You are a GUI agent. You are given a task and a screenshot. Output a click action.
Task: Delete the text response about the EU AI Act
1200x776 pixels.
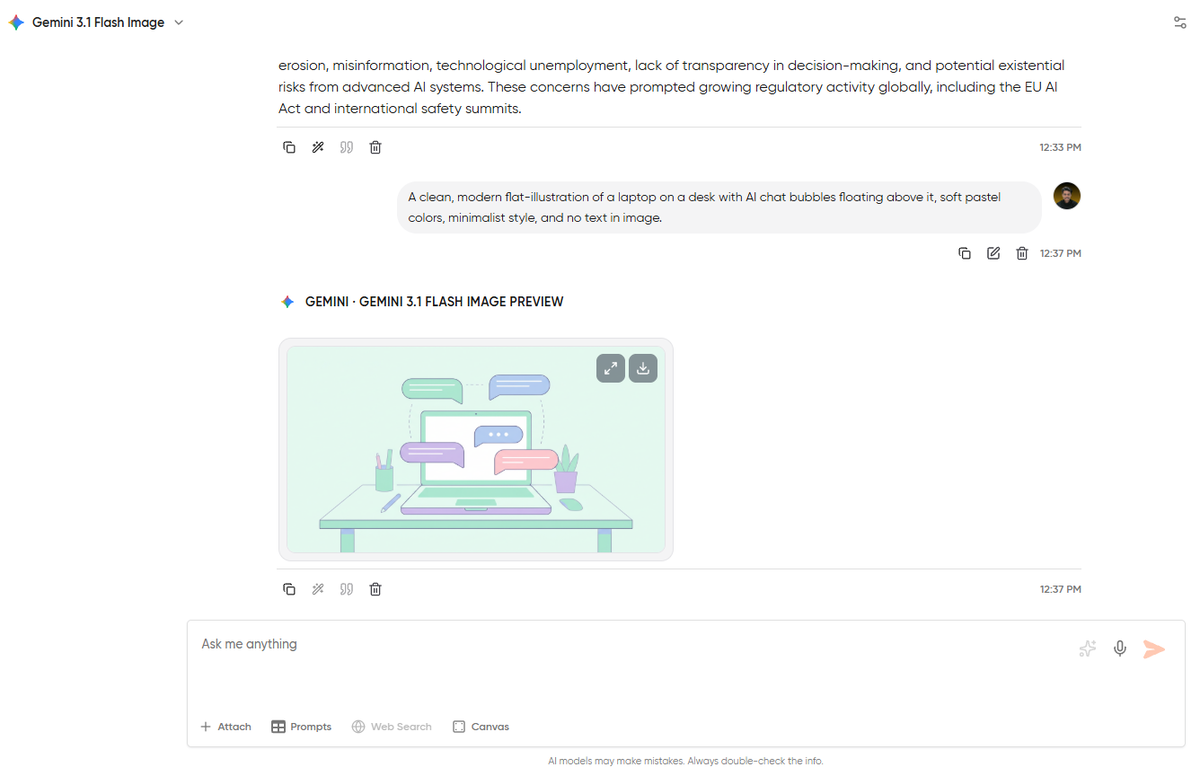pos(375,147)
